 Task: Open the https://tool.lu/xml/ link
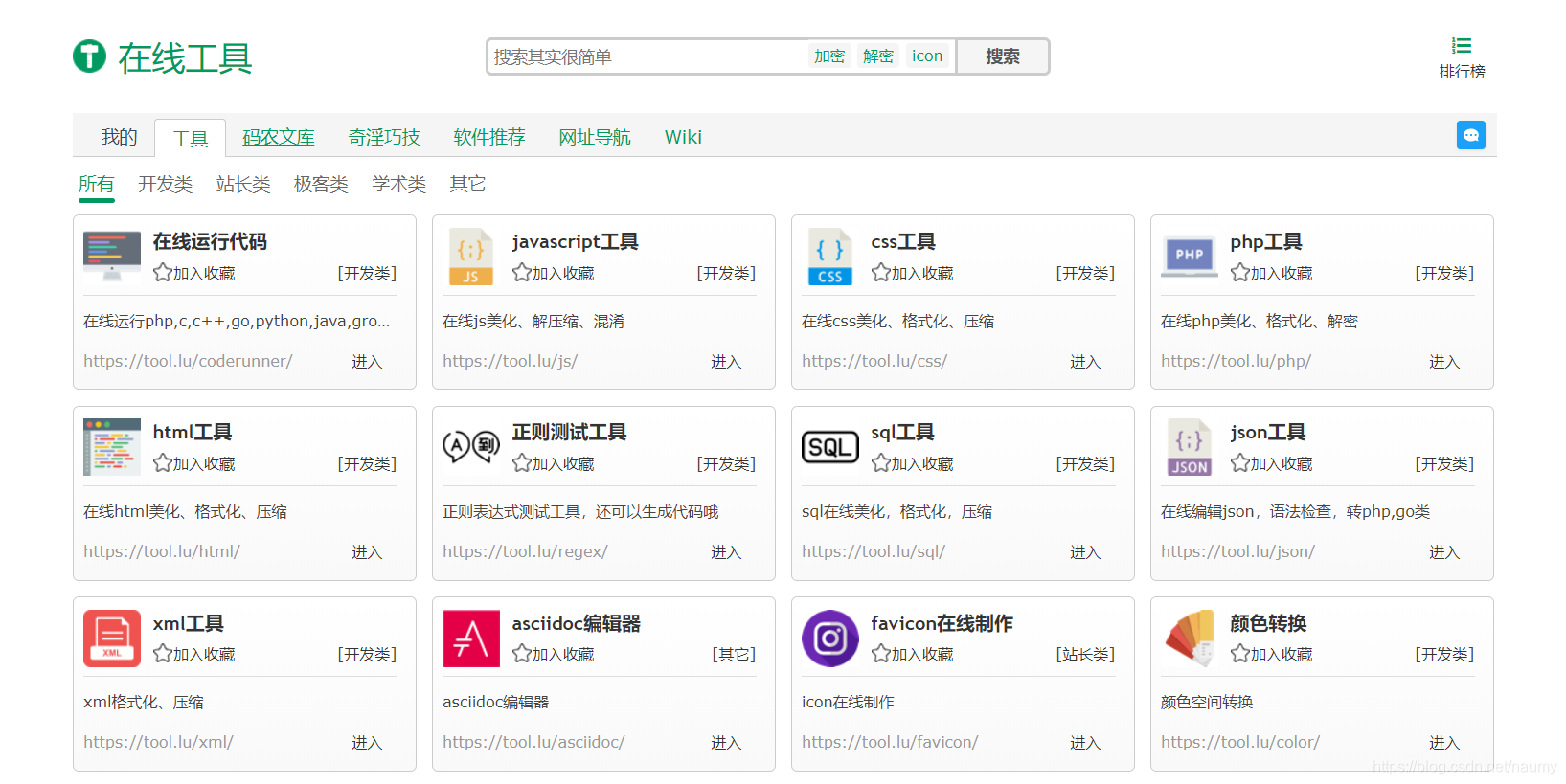[158, 742]
